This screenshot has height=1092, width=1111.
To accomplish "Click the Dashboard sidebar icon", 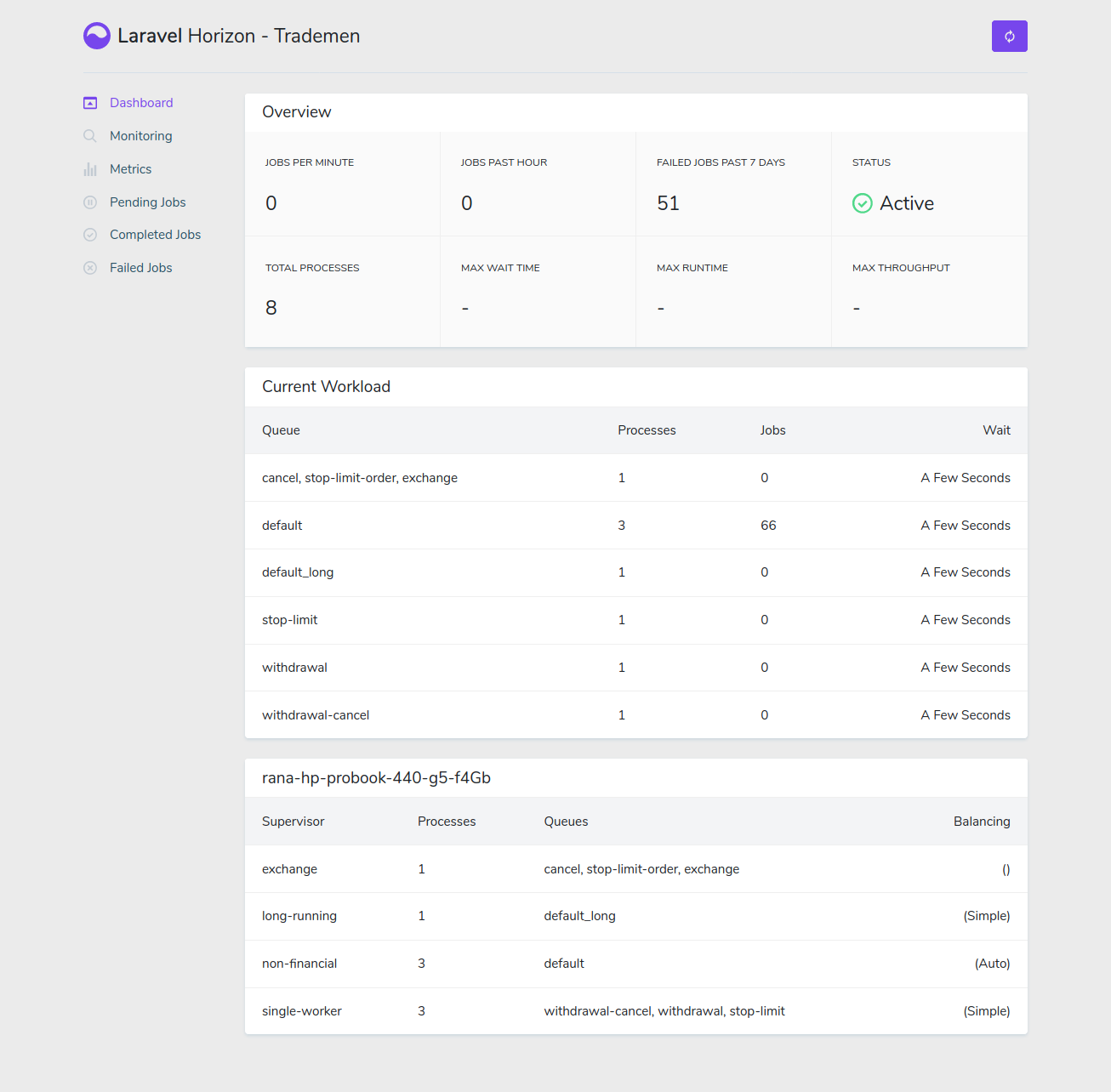I will [x=90, y=103].
